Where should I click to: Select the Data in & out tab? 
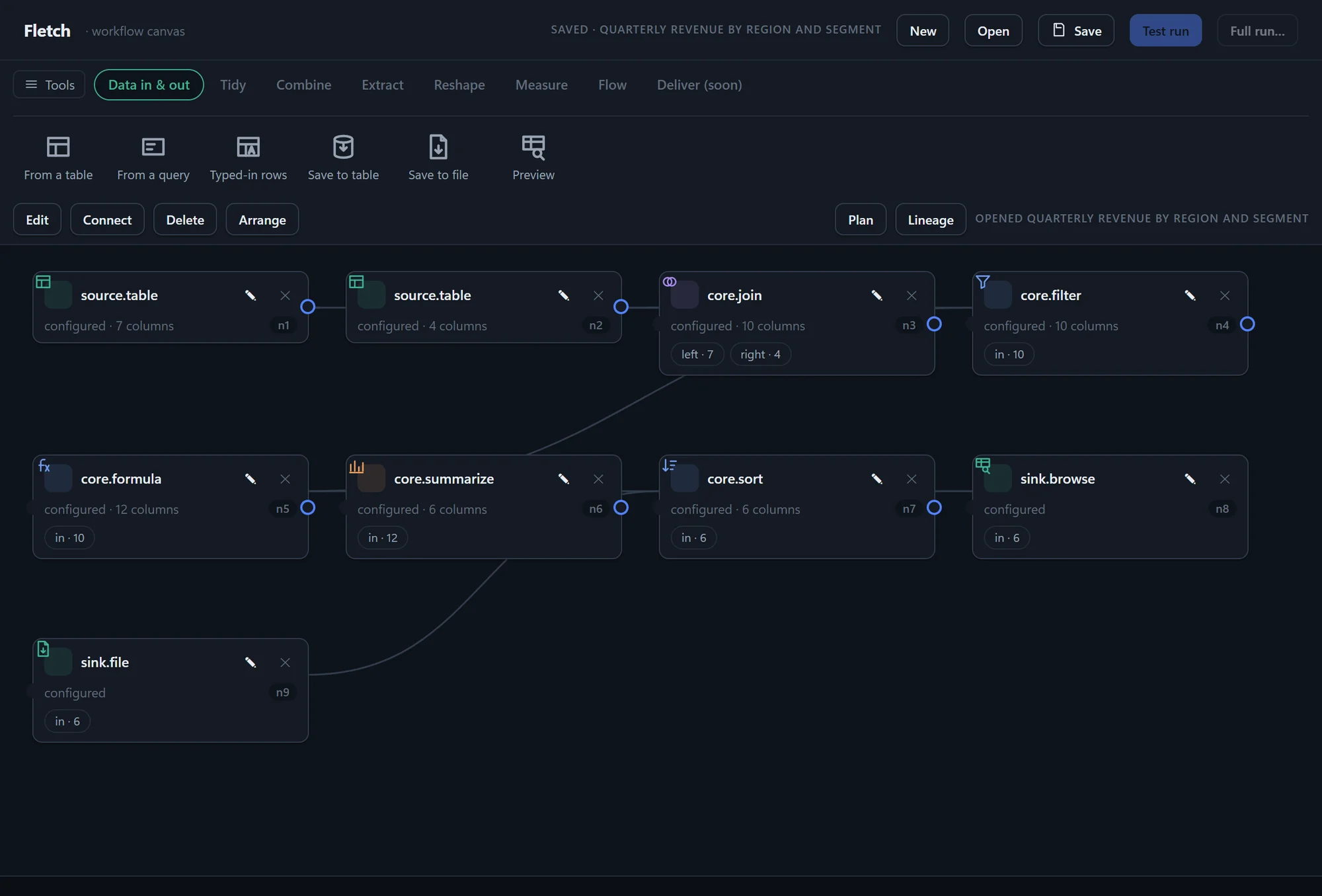(149, 85)
